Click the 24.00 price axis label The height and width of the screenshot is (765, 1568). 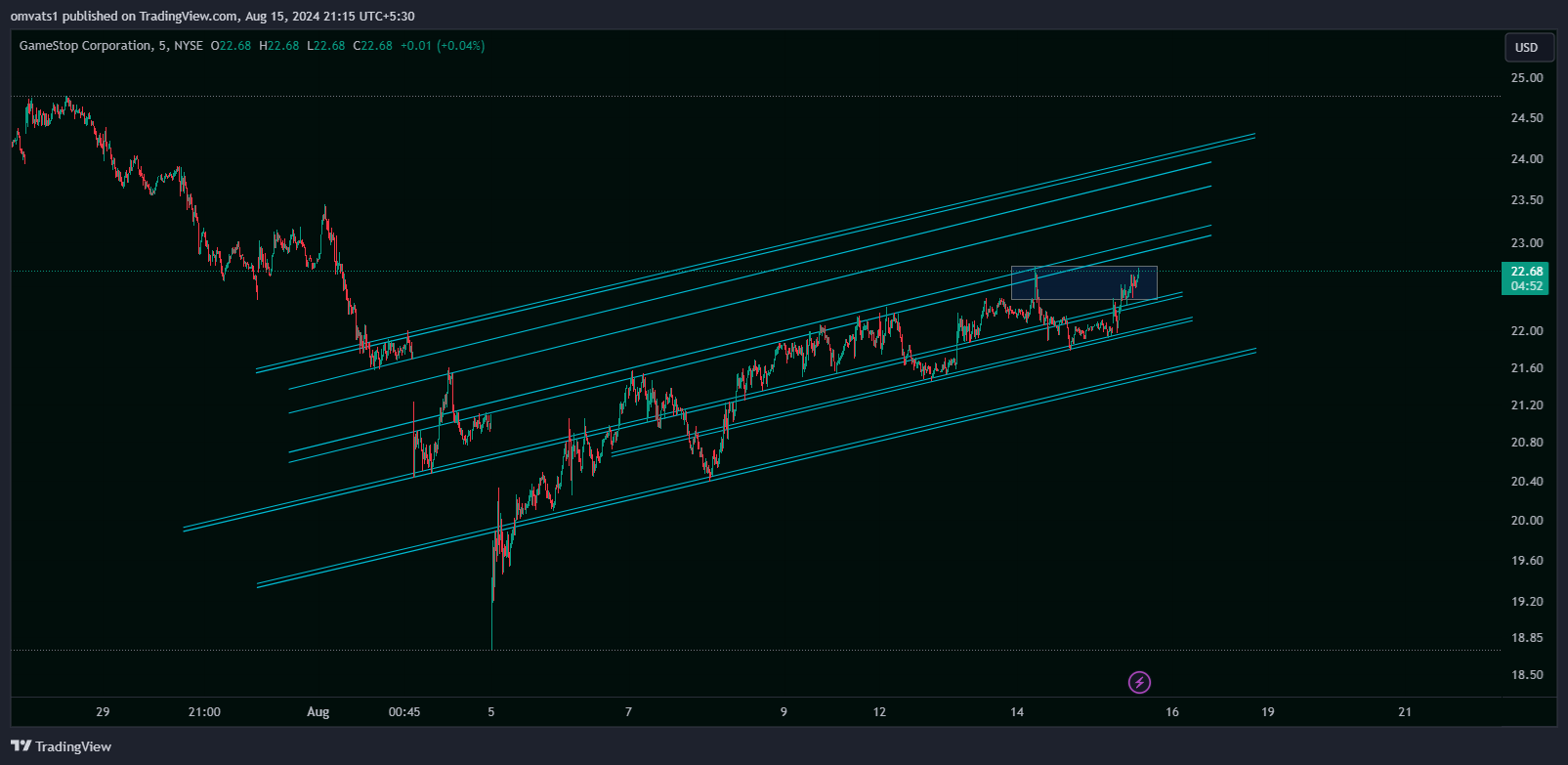coord(1527,159)
